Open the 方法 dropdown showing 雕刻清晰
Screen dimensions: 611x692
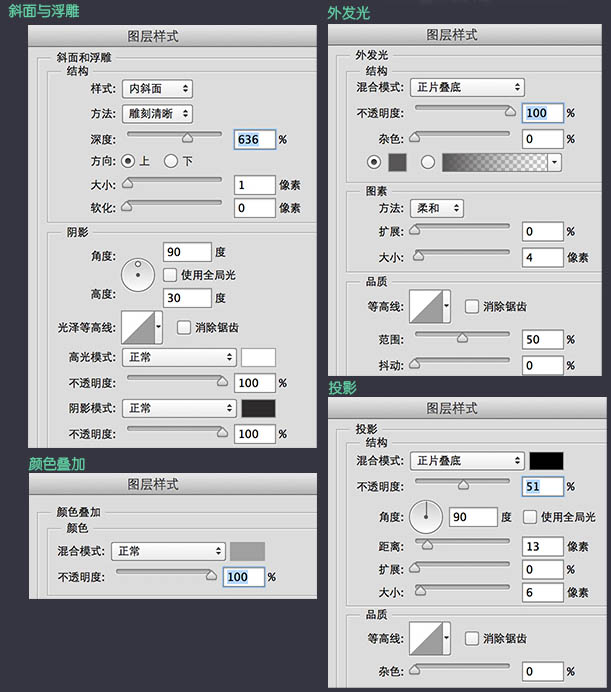pos(157,114)
